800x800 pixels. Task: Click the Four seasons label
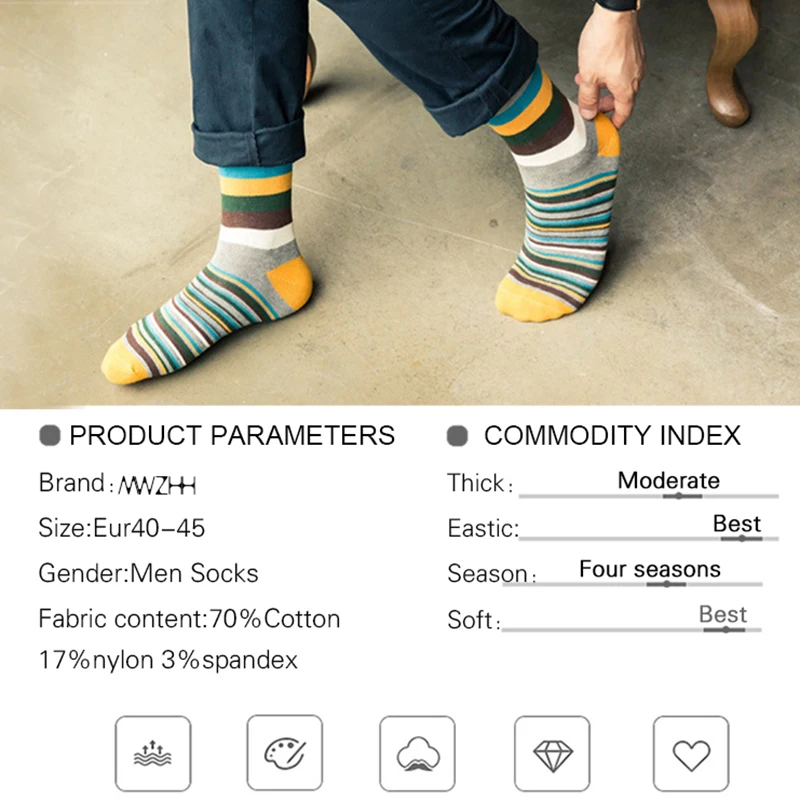(649, 569)
